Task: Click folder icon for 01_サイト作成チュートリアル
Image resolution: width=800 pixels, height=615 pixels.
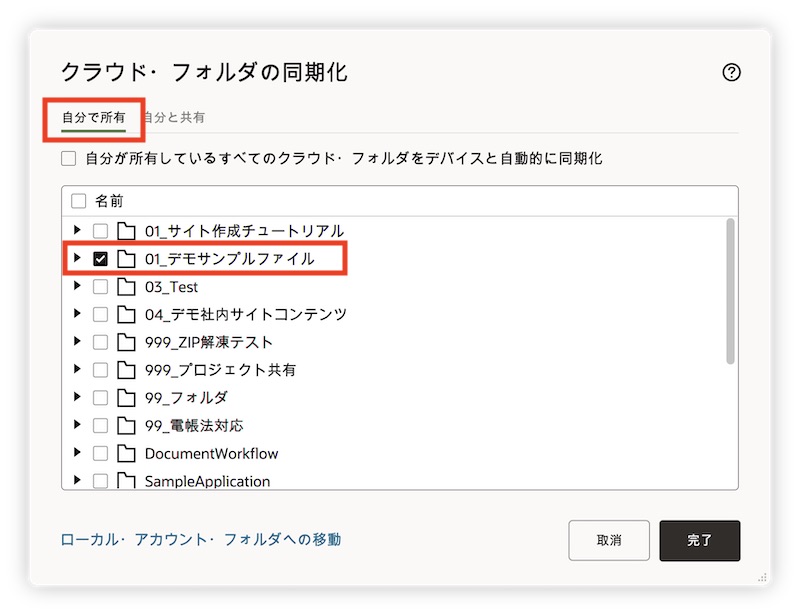Action: [x=126, y=231]
